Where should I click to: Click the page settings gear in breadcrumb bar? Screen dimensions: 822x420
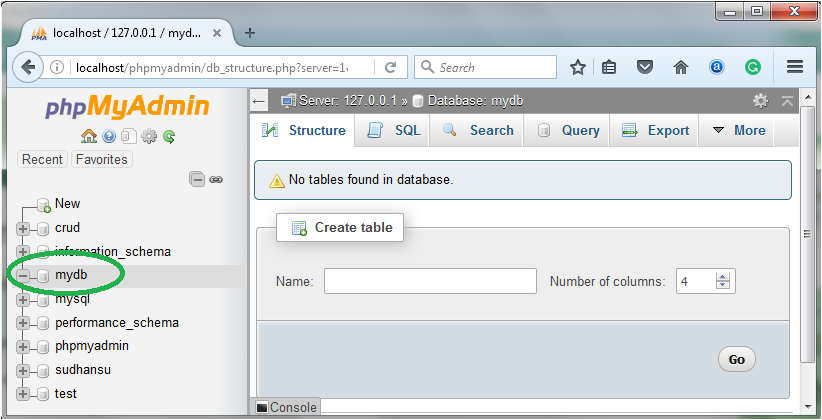coord(760,101)
